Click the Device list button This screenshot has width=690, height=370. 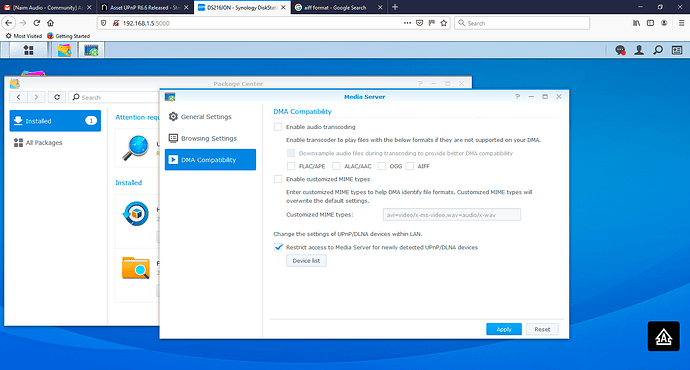click(x=306, y=260)
